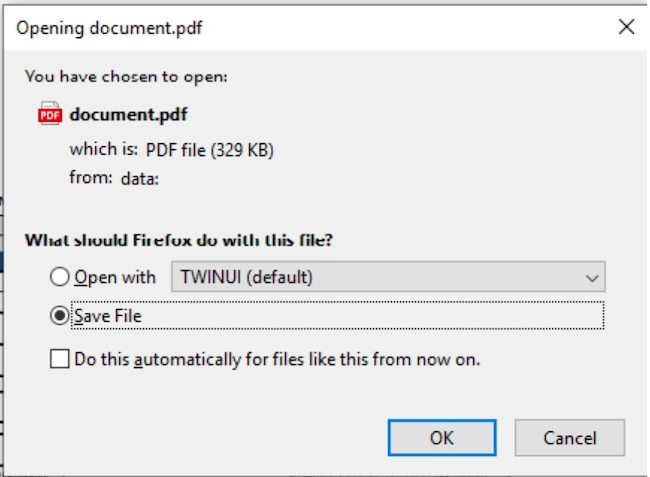The width and height of the screenshot is (650, 477).
Task: Click the OK button
Action: (x=442, y=438)
